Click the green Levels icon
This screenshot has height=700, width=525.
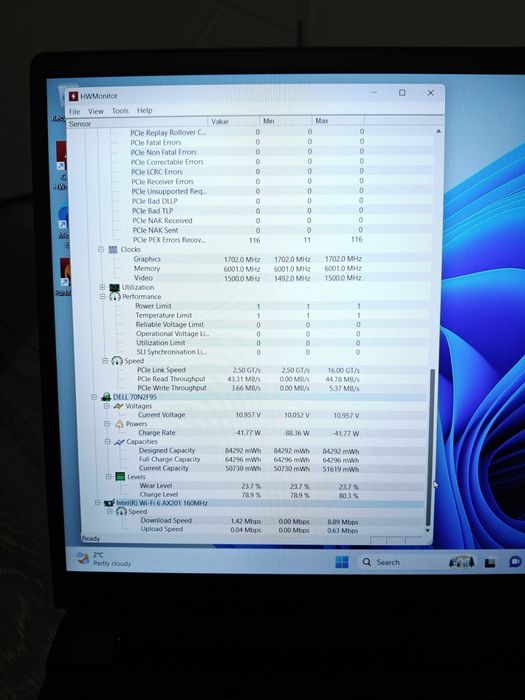tap(120, 476)
